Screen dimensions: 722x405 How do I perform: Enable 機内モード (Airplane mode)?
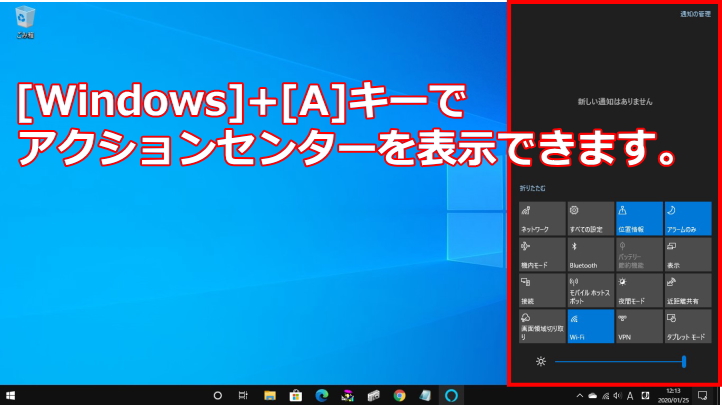tap(541, 253)
